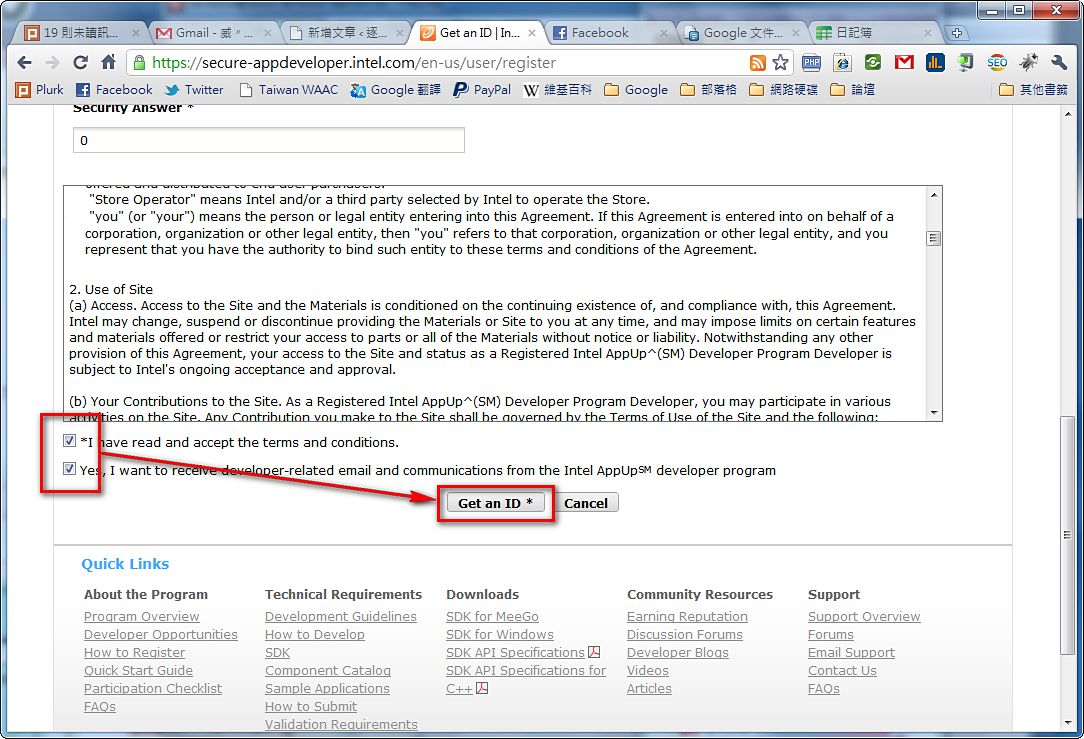1084x739 pixels.
Task: Open the IE tab extension icon
Action: coord(842,63)
